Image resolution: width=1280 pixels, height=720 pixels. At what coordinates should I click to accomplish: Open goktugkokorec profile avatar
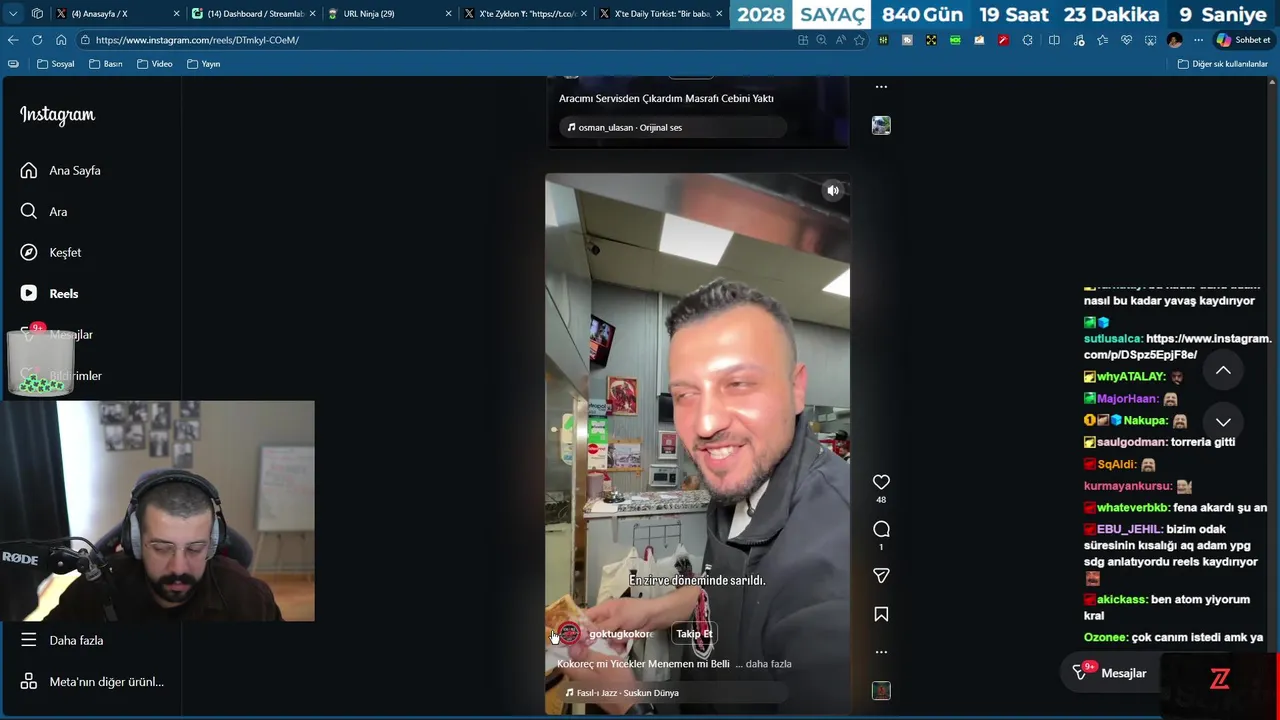(x=569, y=633)
